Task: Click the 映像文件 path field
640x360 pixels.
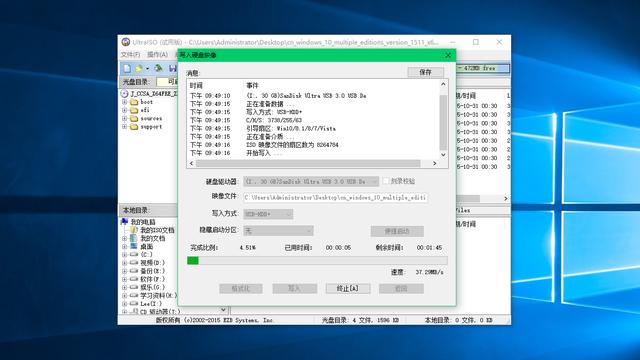Action: coord(336,198)
